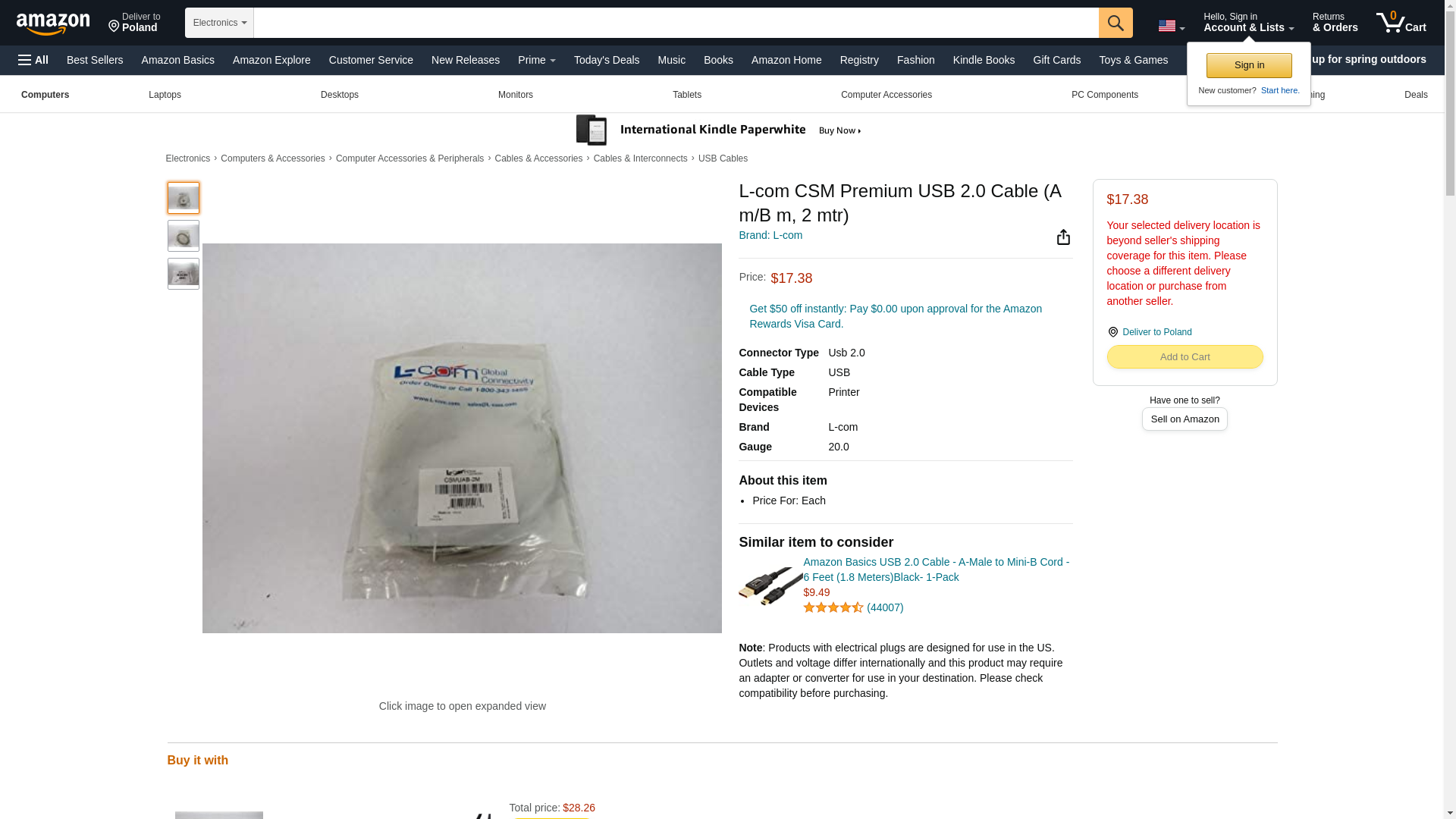Screen dimensions: 1456x819
Task: Click the yellow Sign in button
Action: (x=1248, y=65)
